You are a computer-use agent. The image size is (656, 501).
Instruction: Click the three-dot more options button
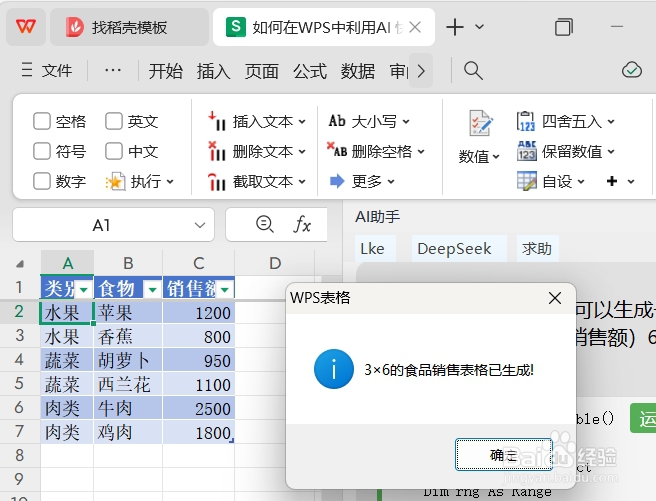click(113, 70)
